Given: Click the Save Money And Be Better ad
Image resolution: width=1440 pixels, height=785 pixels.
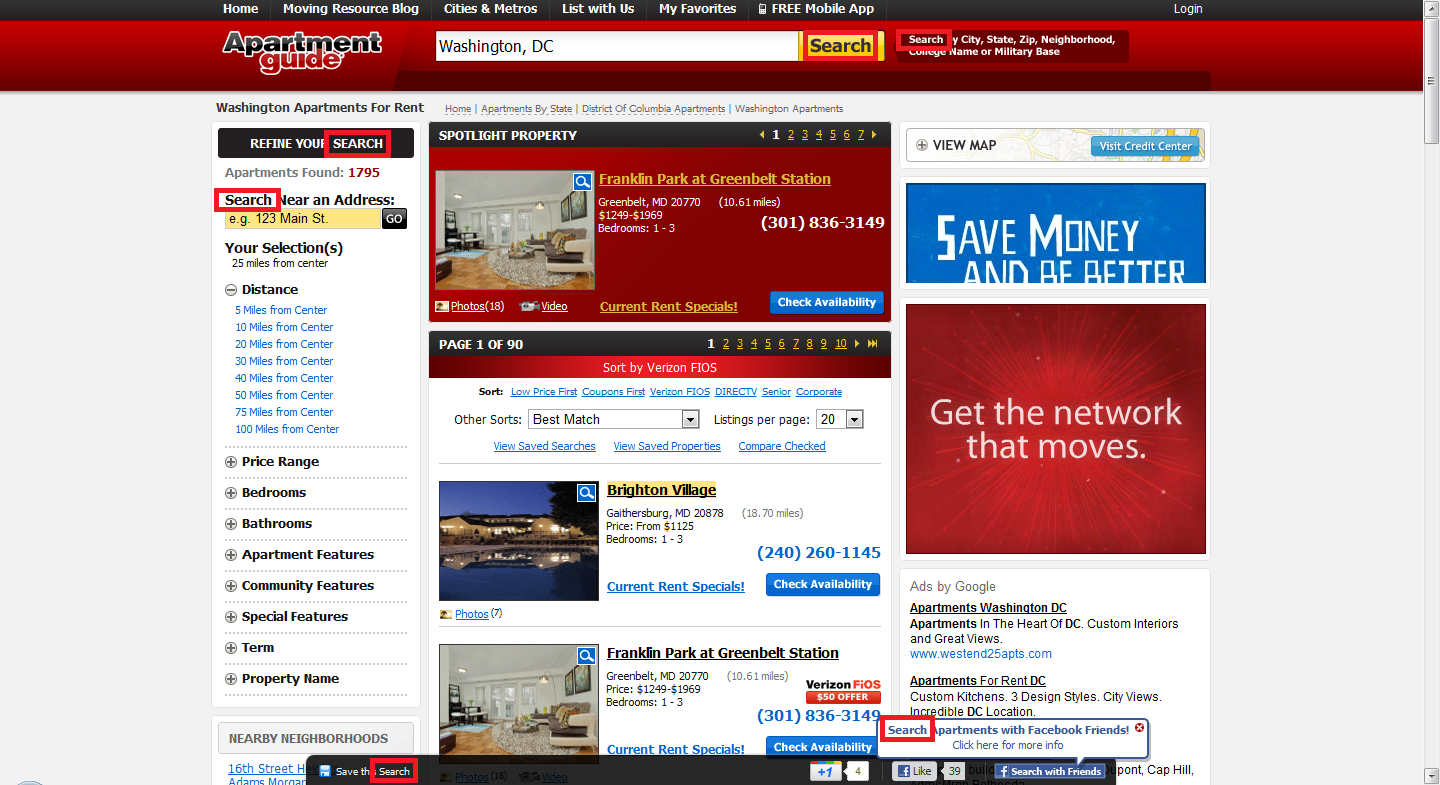Looking at the screenshot, I should [x=1055, y=233].
